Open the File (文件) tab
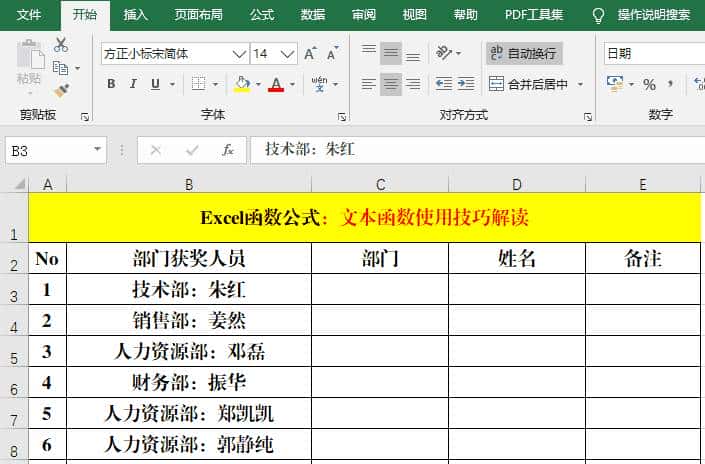 [29, 15]
